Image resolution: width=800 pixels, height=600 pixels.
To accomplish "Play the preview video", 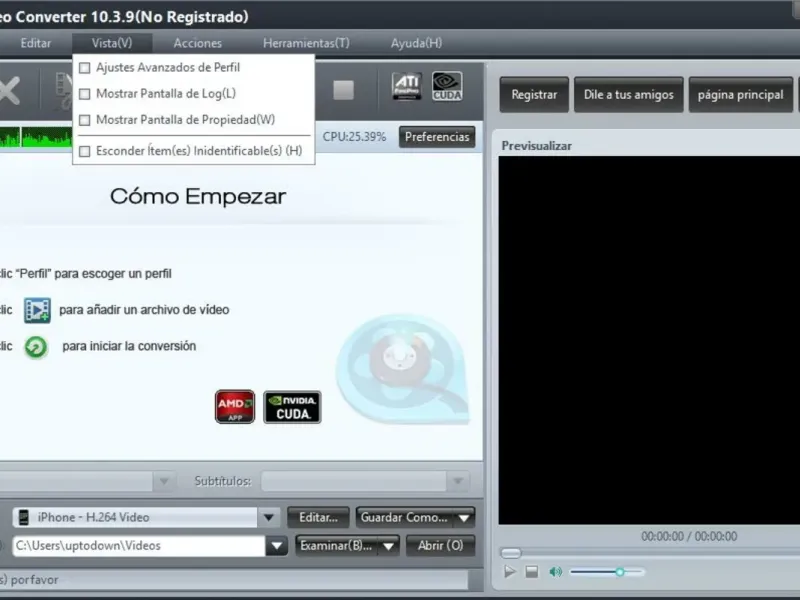I will [510, 571].
